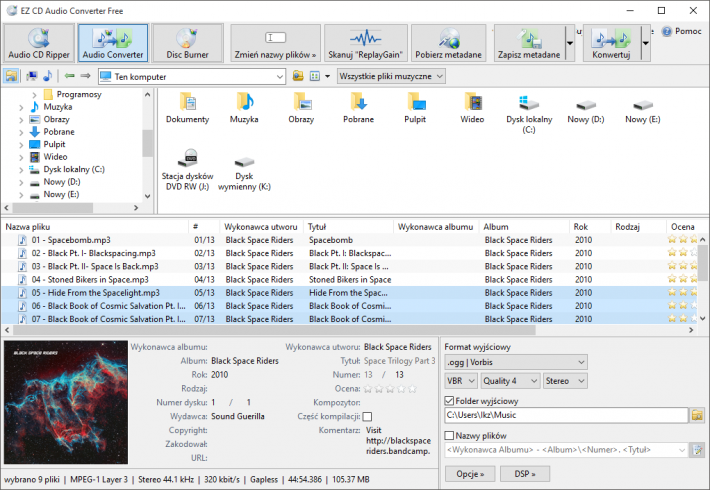
Task: Click Album field Black Space Riders
Action: [x=245, y=361]
